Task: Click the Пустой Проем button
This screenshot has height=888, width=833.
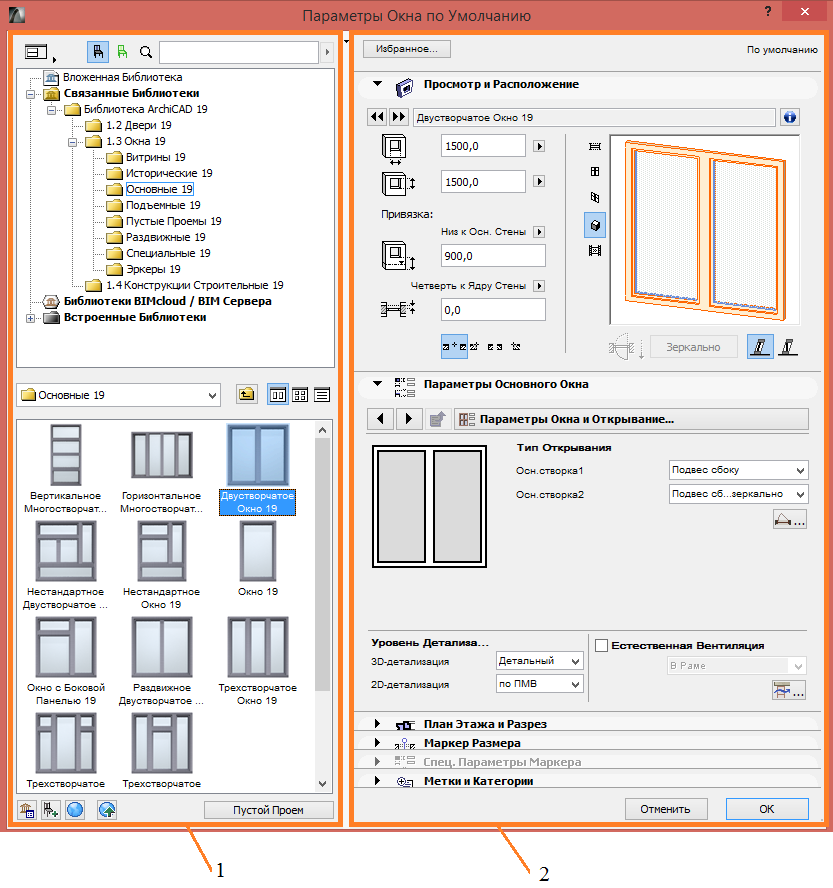Action: click(268, 810)
